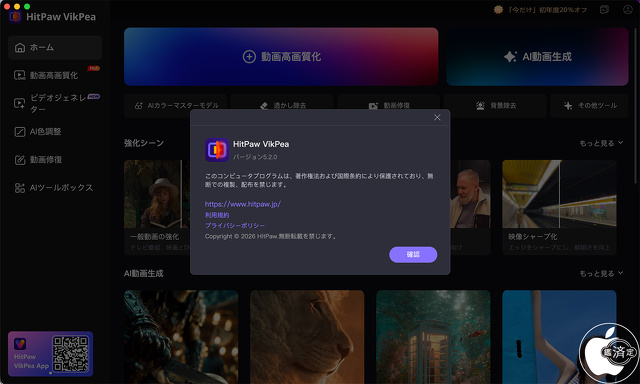
Task: Open the user account icon
Action: [628, 10]
